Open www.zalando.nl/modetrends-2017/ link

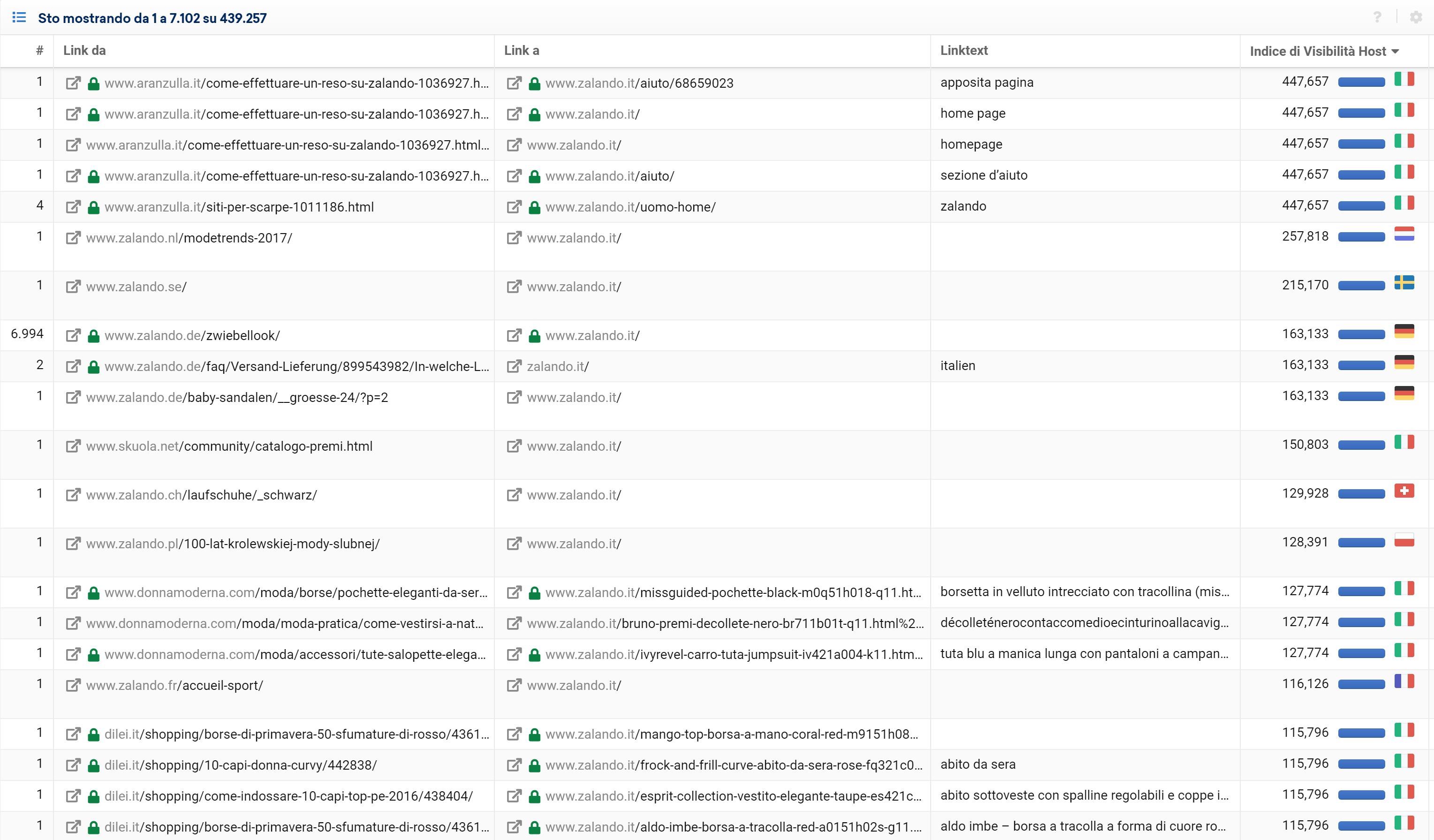(189, 237)
